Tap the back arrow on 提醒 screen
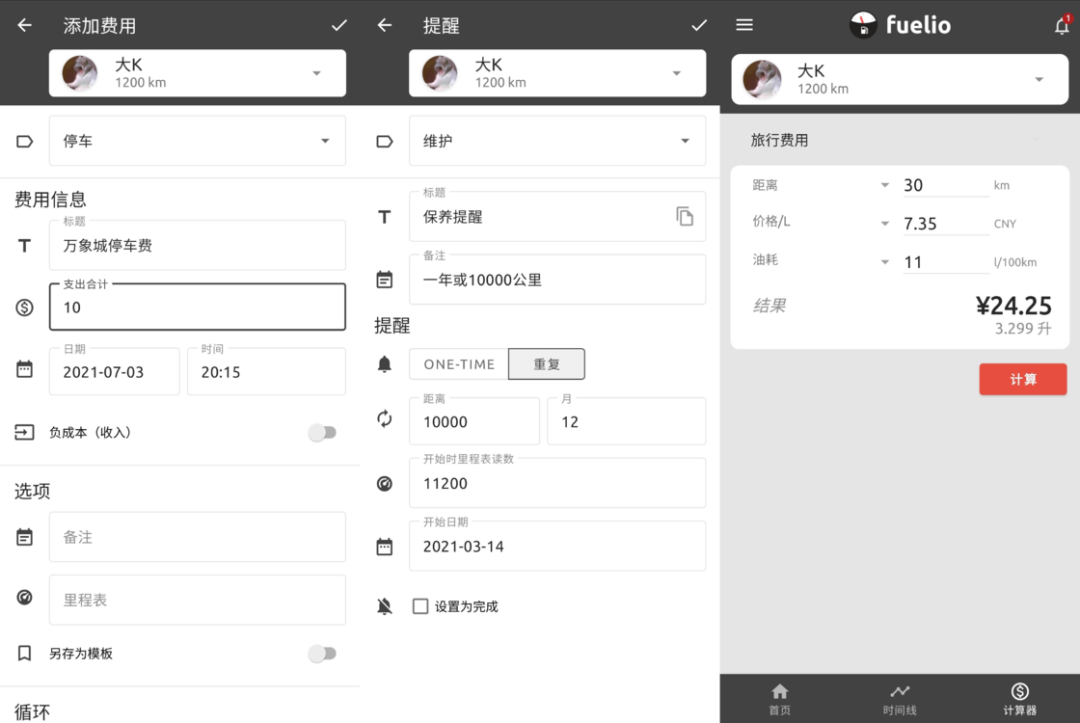Viewport: 1080px width, 723px height. 384,26
